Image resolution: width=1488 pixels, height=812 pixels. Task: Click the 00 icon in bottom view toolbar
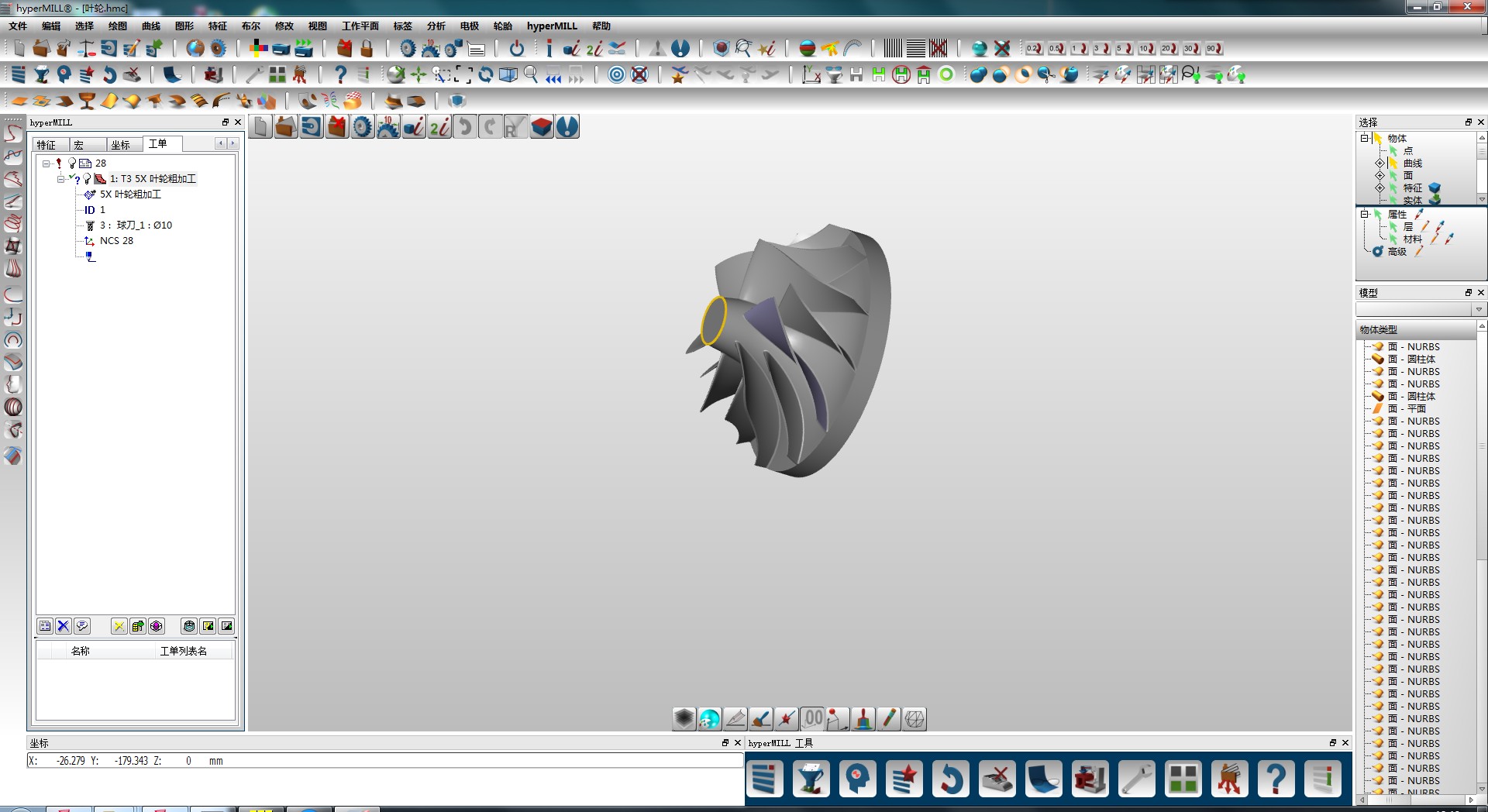click(812, 719)
